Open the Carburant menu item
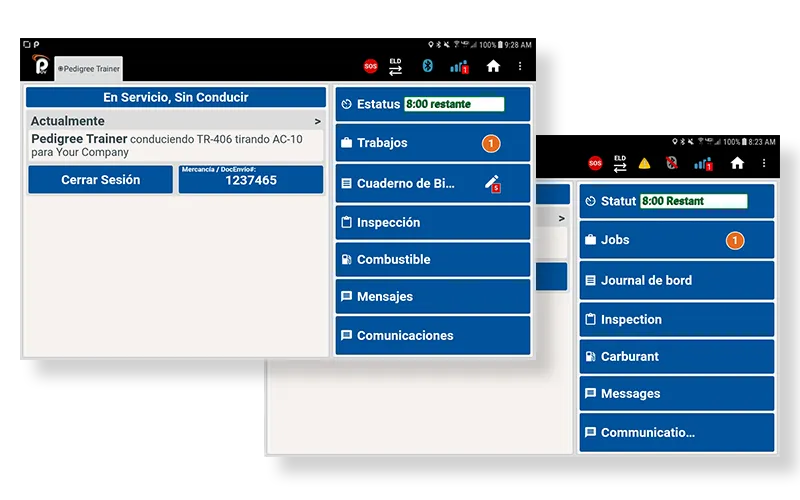Viewport: 800px width, 500px height. click(x=677, y=356)
